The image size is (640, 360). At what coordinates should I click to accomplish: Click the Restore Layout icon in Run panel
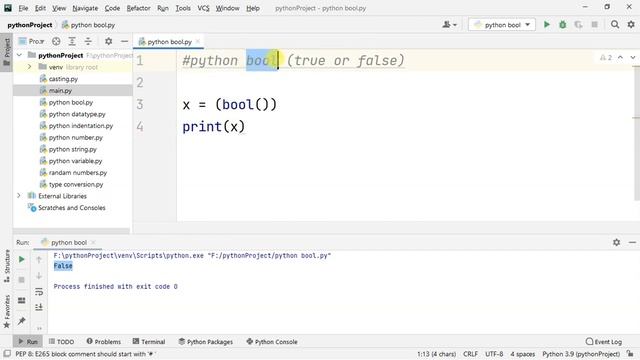tap(22, 300)
